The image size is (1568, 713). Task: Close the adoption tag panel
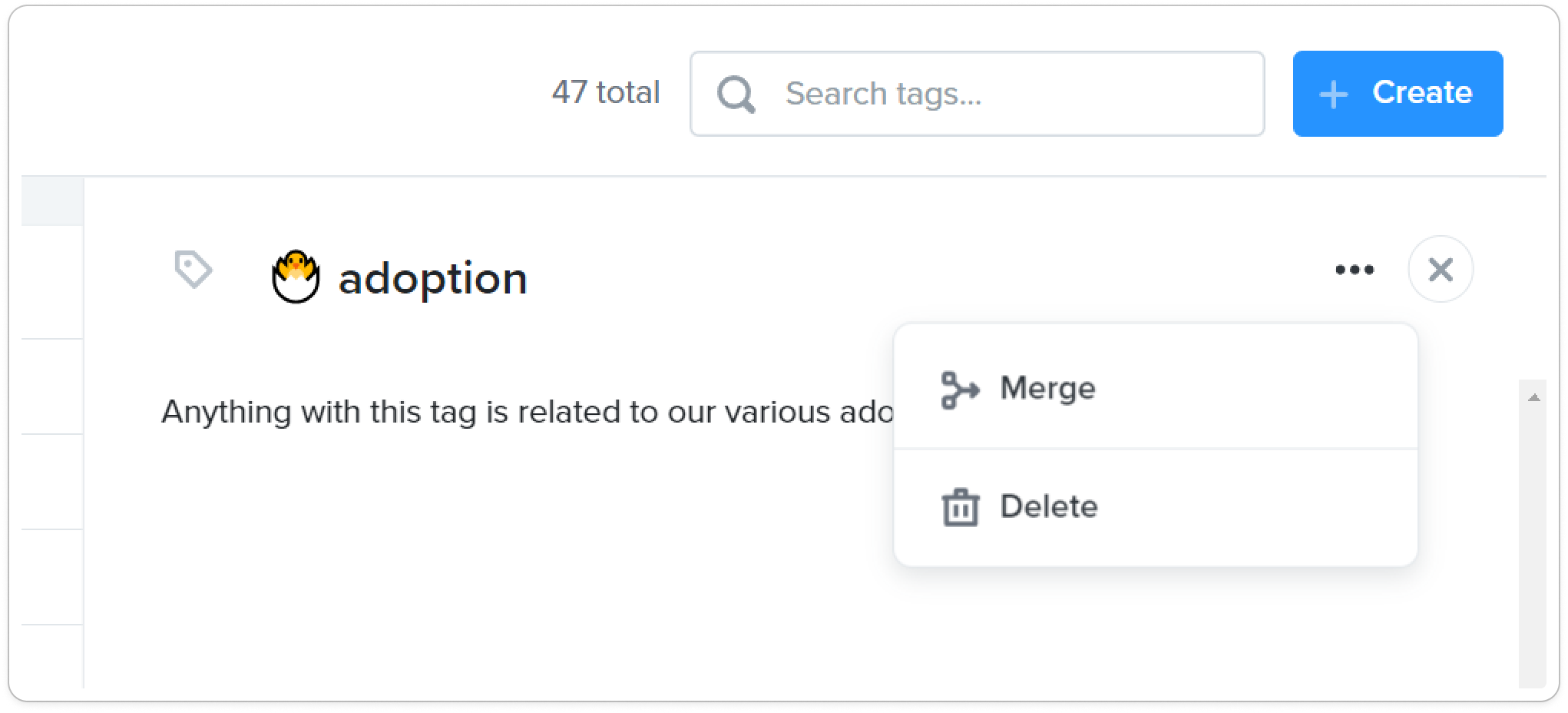1441,270
